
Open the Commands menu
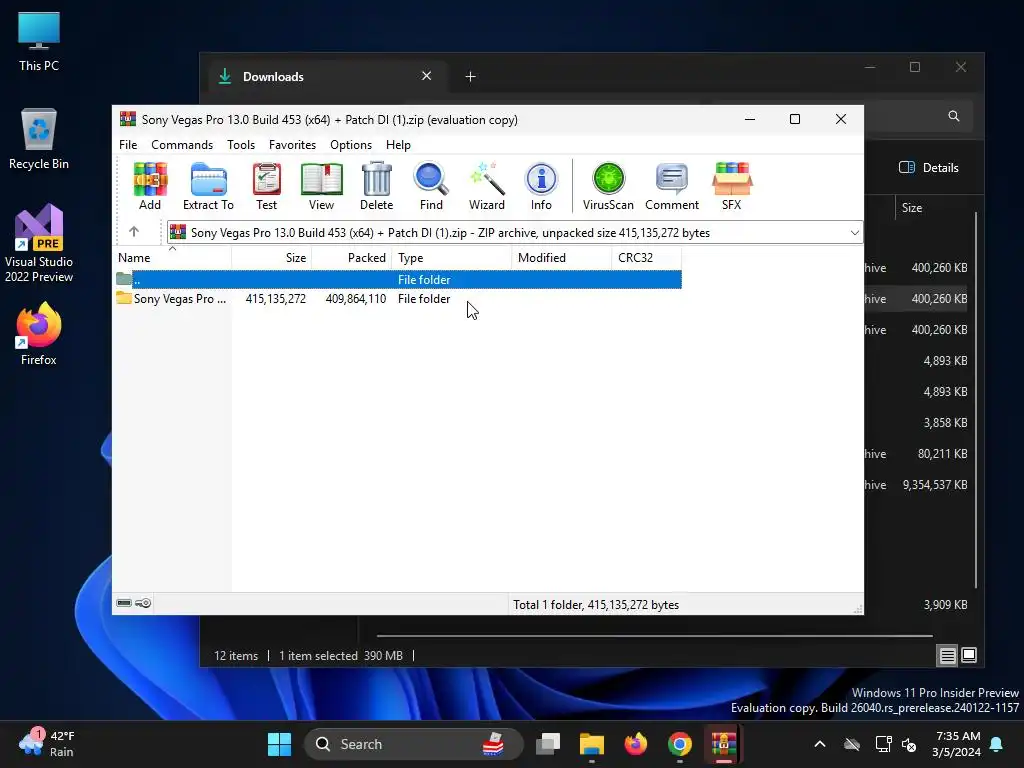(x=182, y=145)
